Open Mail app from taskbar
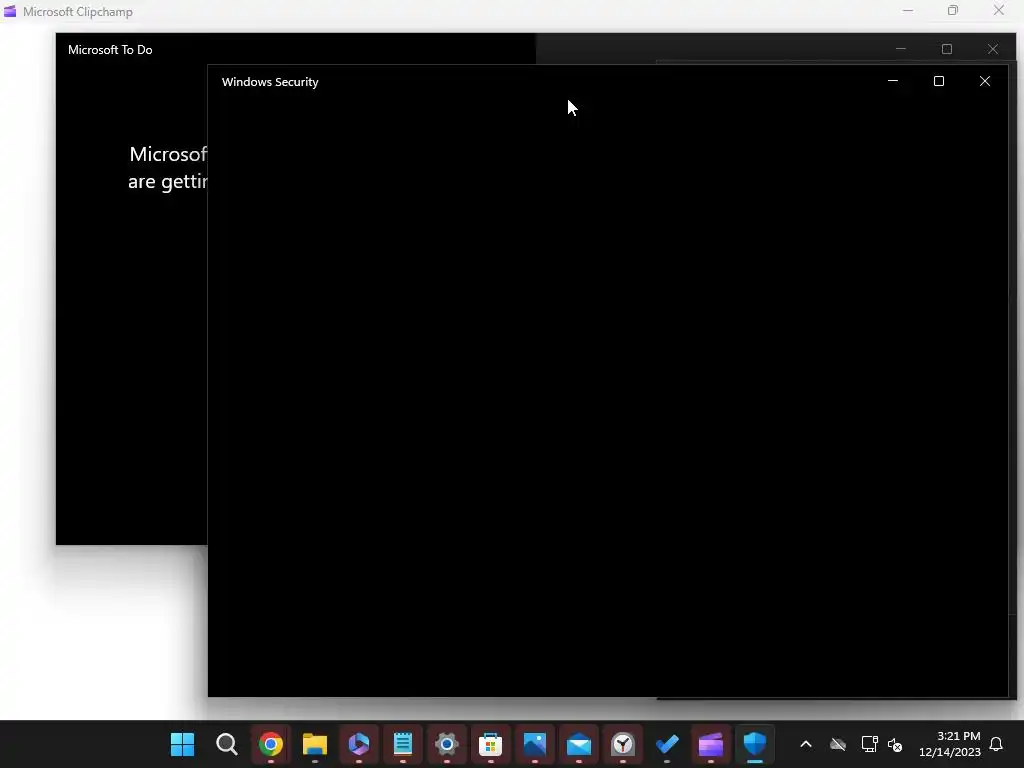Image resolution: width=1024 pixels, height=768 pixels. (579, 744)
